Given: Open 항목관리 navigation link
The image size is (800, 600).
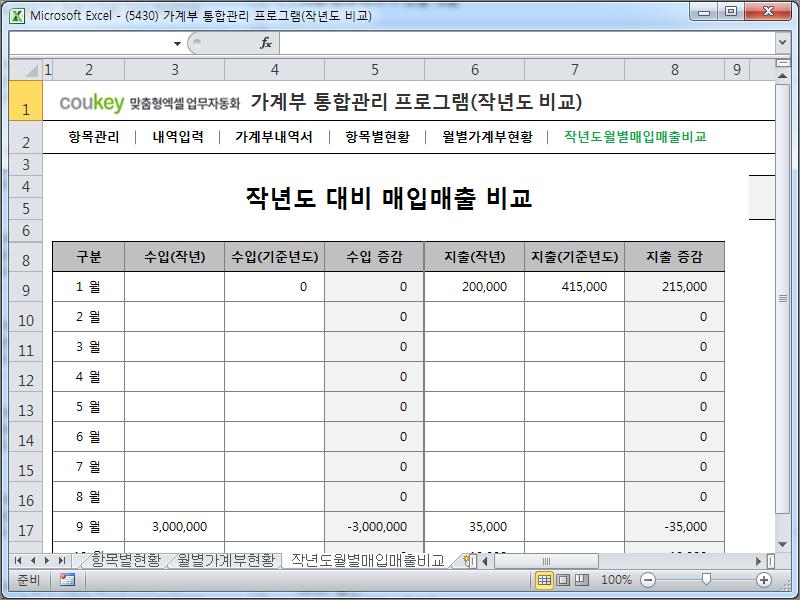Looking at the screenshot, I should (x=94, y=137).
